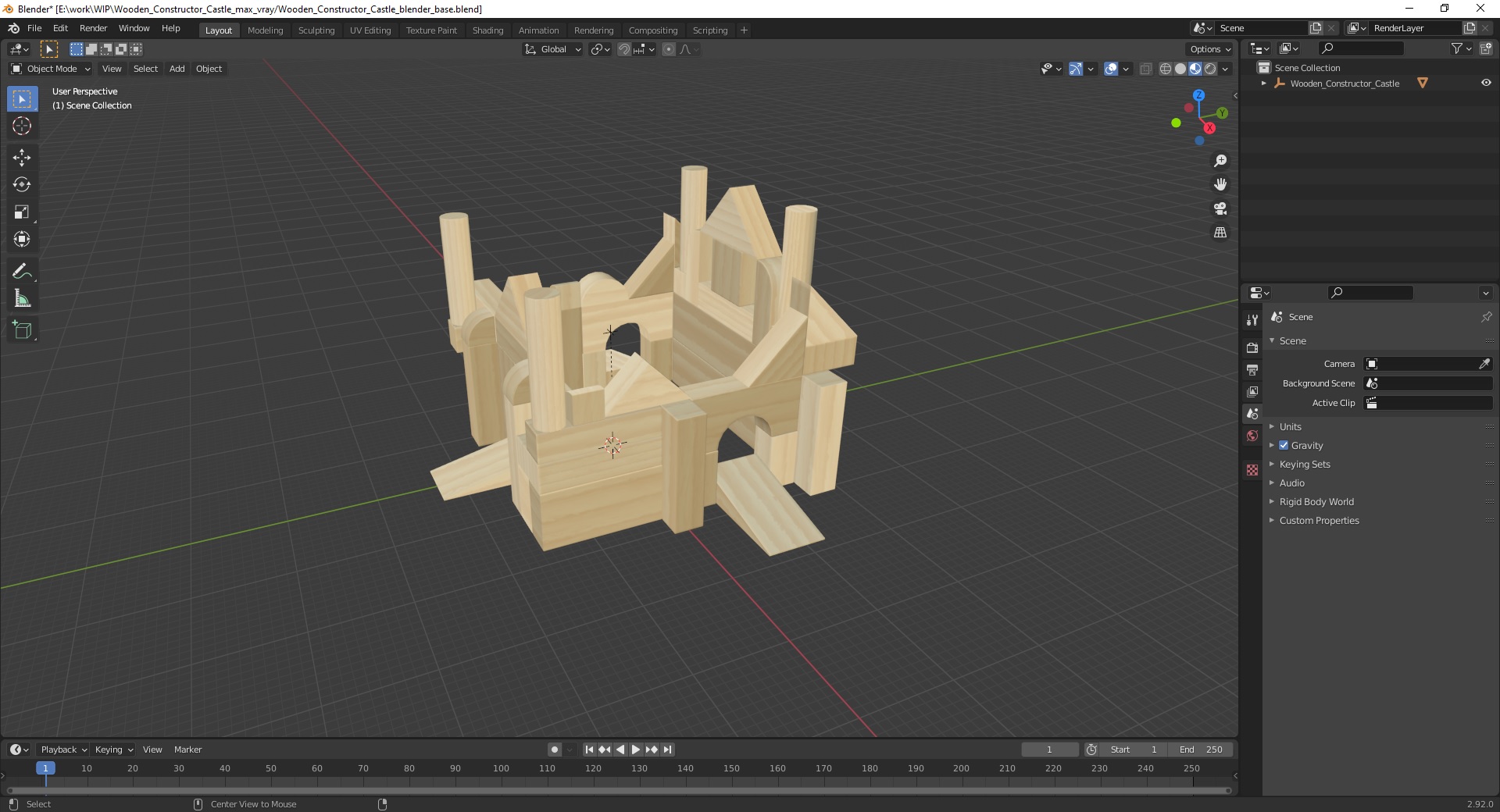Image resolution: width=1500 pixels, height=812 pixels.
Task: Click the View menu in timeline
Action: click(x=152, y=750)
